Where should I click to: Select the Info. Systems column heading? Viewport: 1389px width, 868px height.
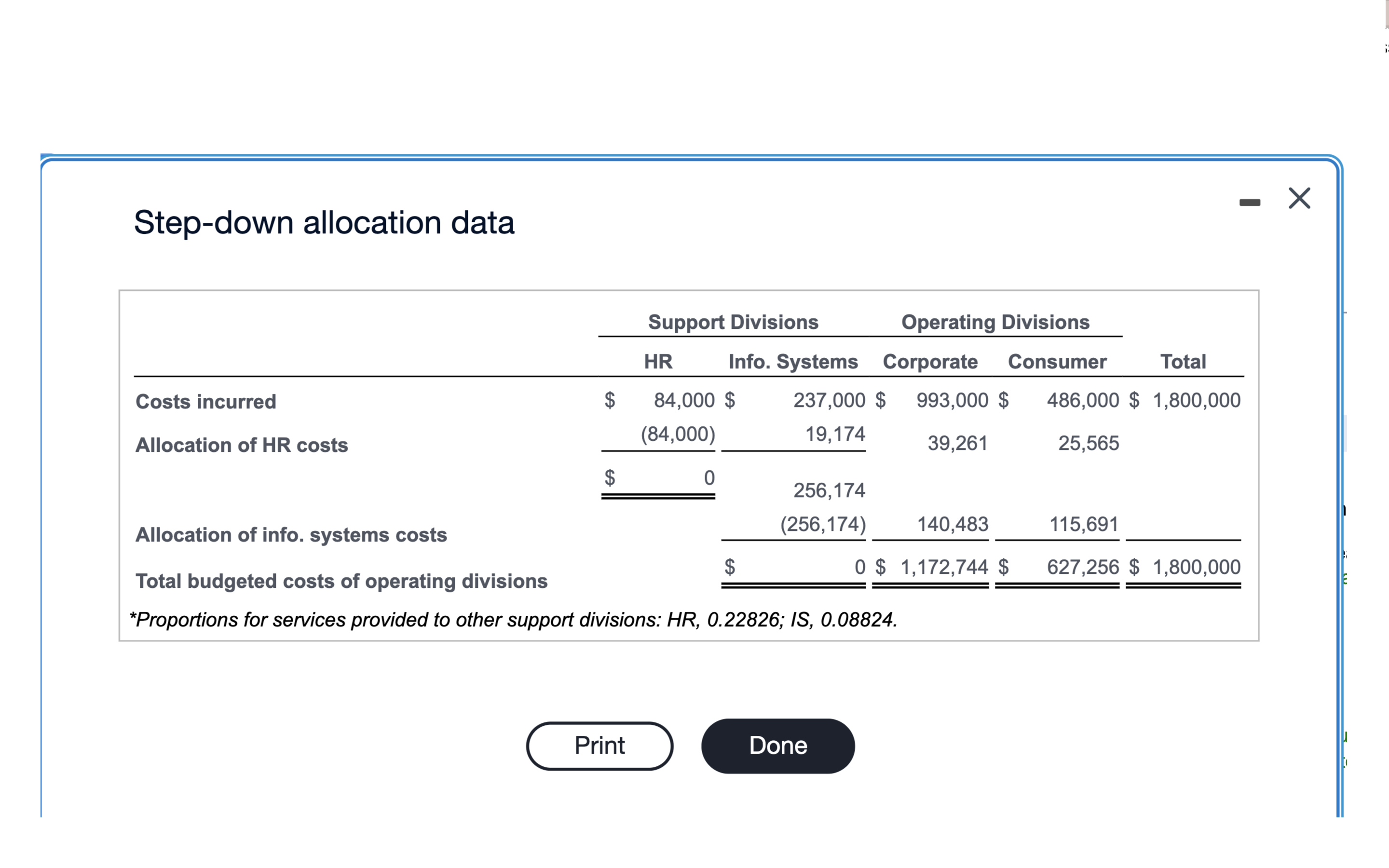coord(793,362)
